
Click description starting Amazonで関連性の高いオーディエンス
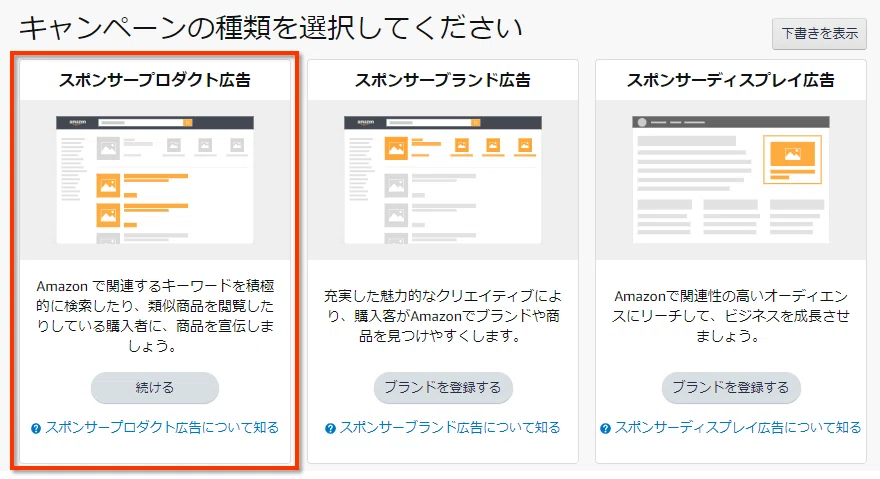coord(731,316)
